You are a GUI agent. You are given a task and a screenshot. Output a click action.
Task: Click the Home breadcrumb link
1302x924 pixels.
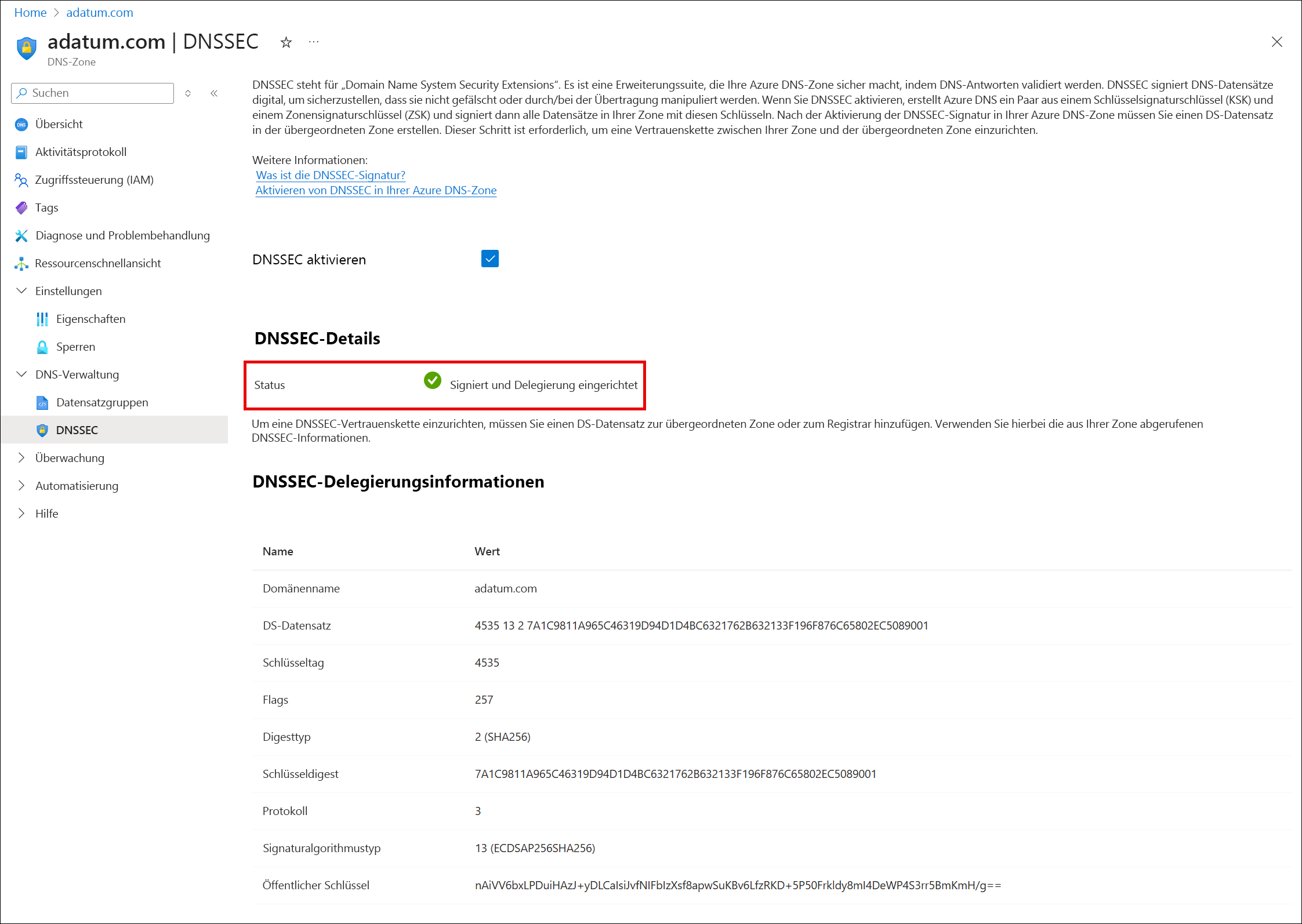(30, 13)
